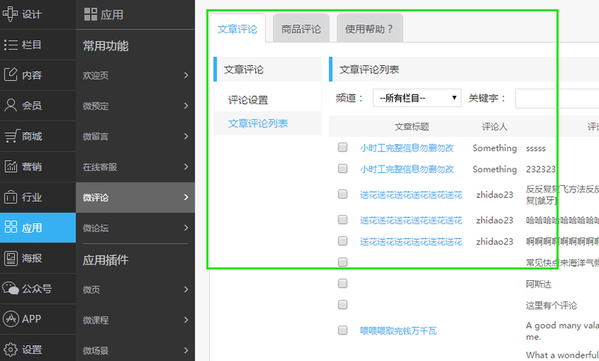
Task: Open the 使用帮助 tab
Action: tap(369, 29)
